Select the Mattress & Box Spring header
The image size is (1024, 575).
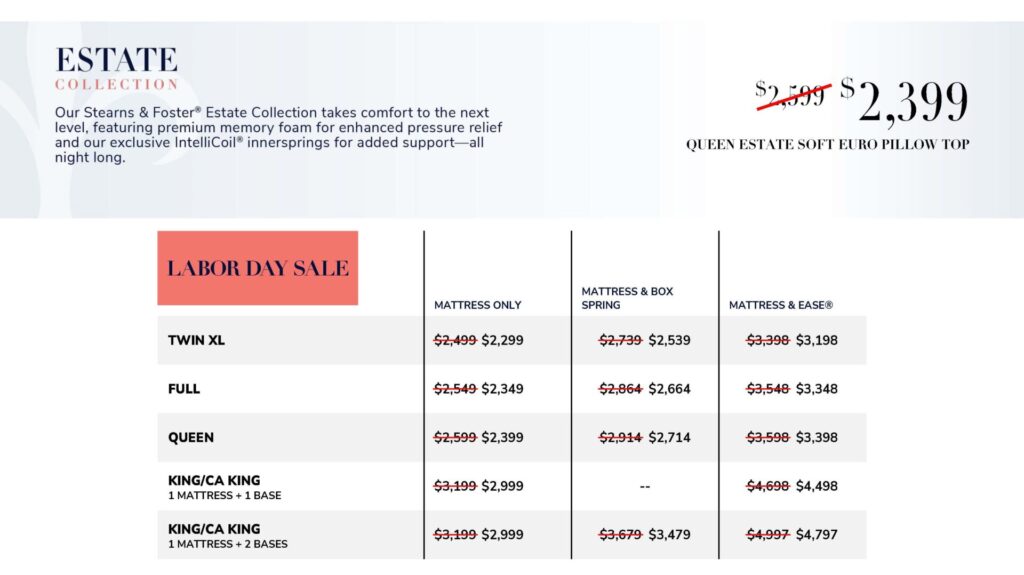pos(627,298)
